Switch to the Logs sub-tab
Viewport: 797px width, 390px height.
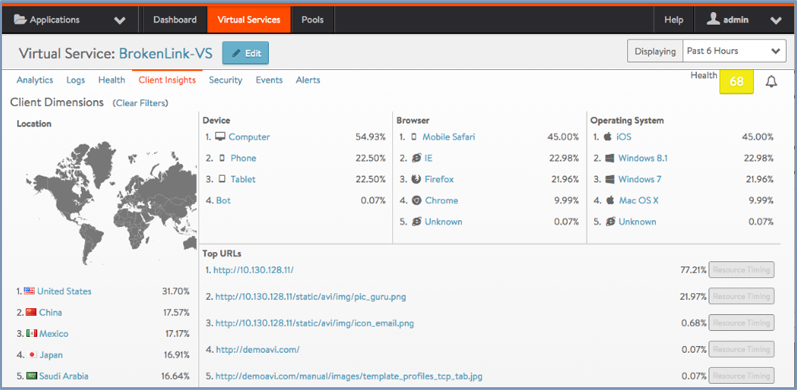click(x=76, y=80)
